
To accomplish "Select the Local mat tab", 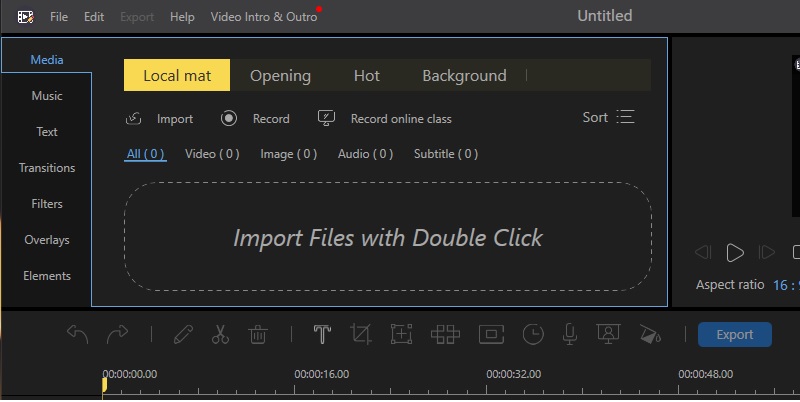I will 177,76.
